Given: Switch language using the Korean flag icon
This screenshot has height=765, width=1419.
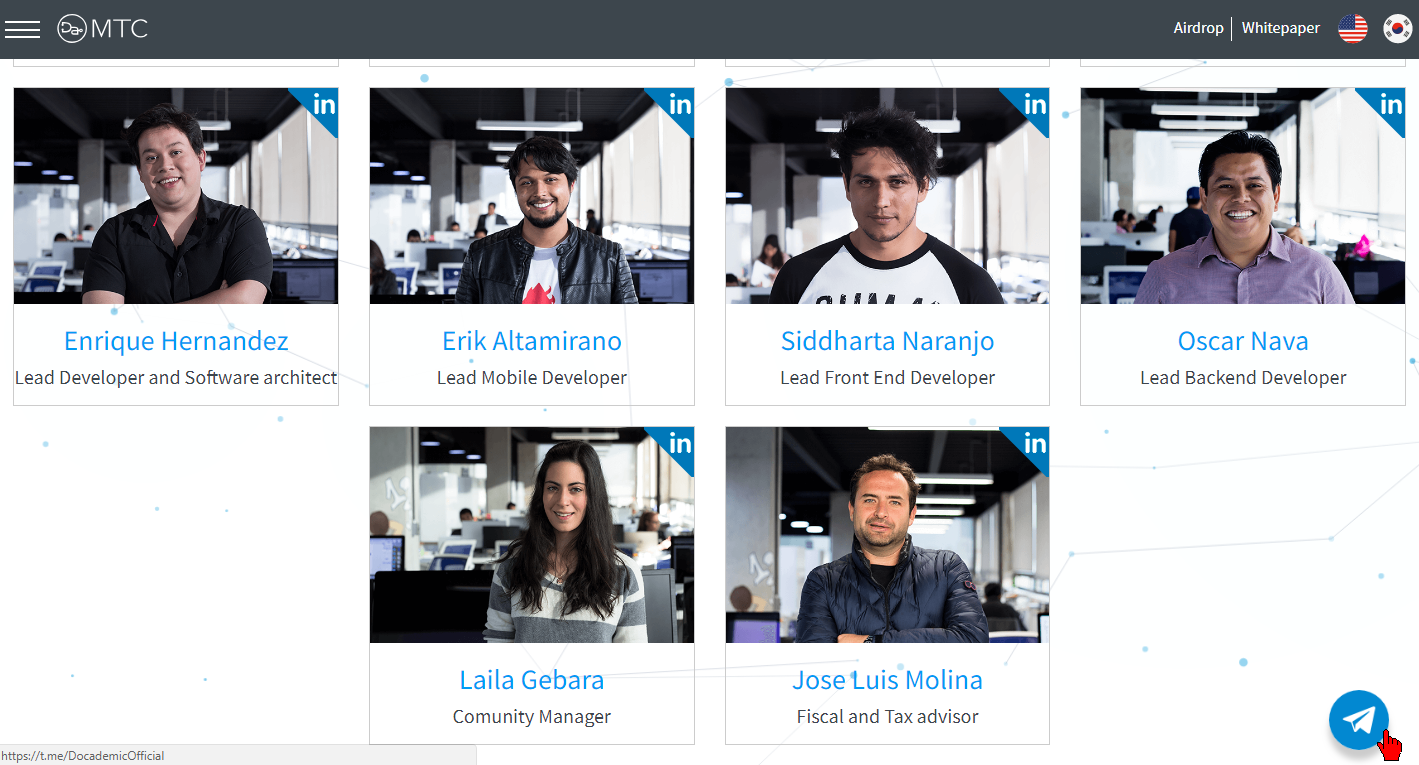Looking at the screenshot, I should pos(1398,29).
